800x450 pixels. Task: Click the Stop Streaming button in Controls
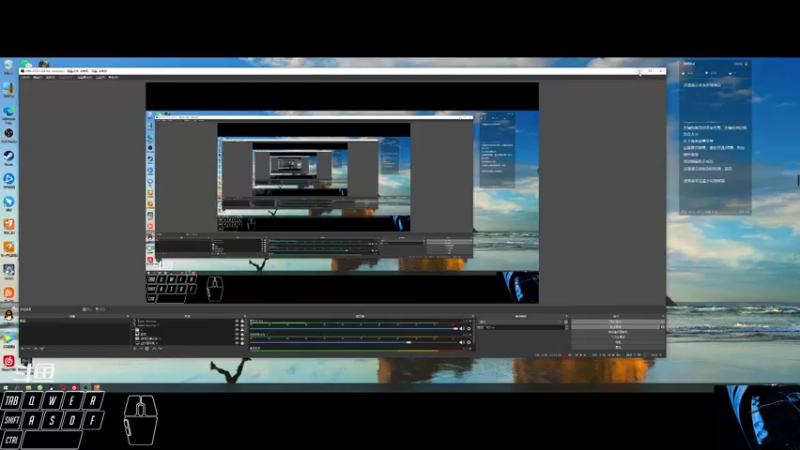618,322
